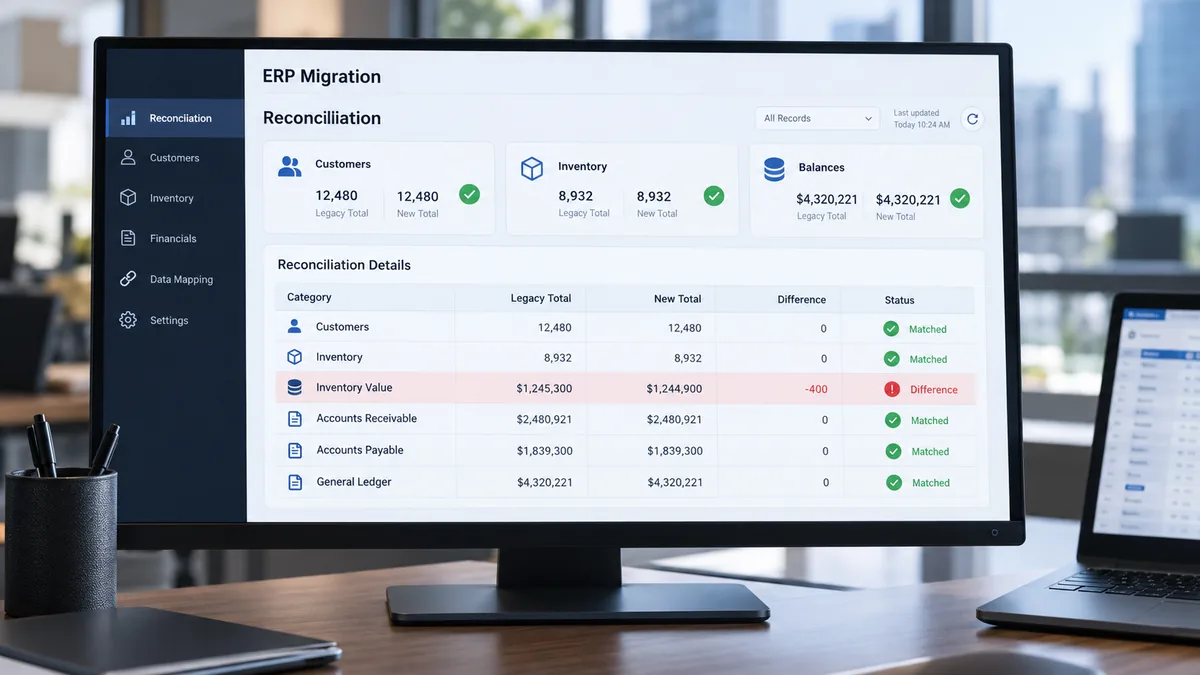This screenshot has height=675, width=1200.
Task: Click the Balances card title
Action: 821,167
